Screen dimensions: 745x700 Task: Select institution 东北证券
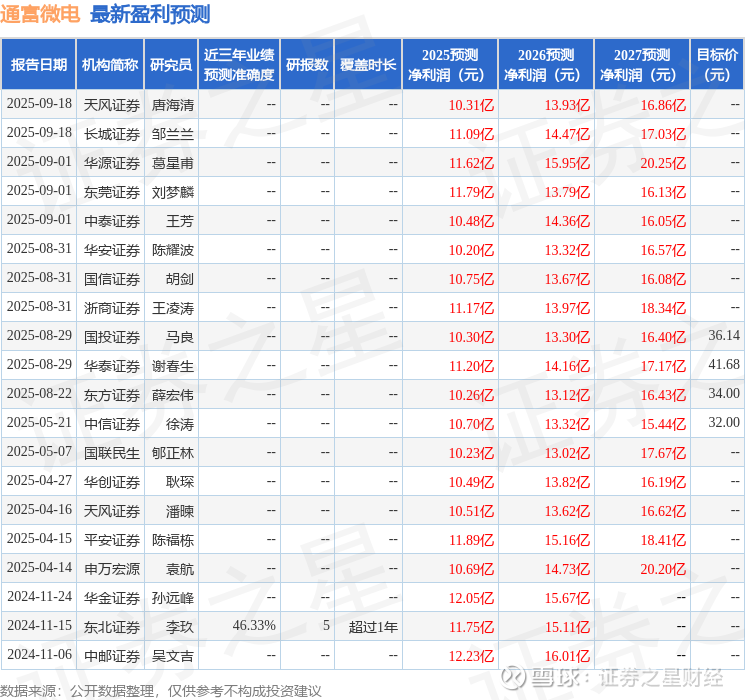click(x=112, y=627)
